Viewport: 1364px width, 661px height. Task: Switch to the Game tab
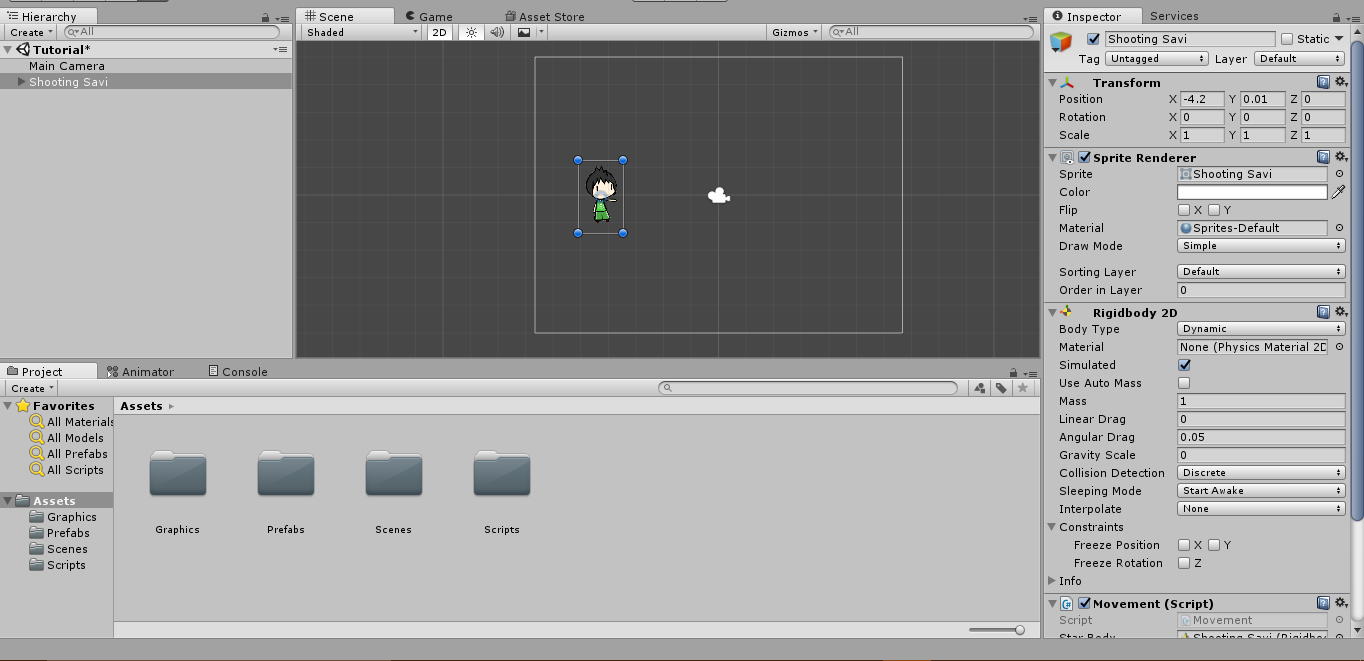[429, 17]
